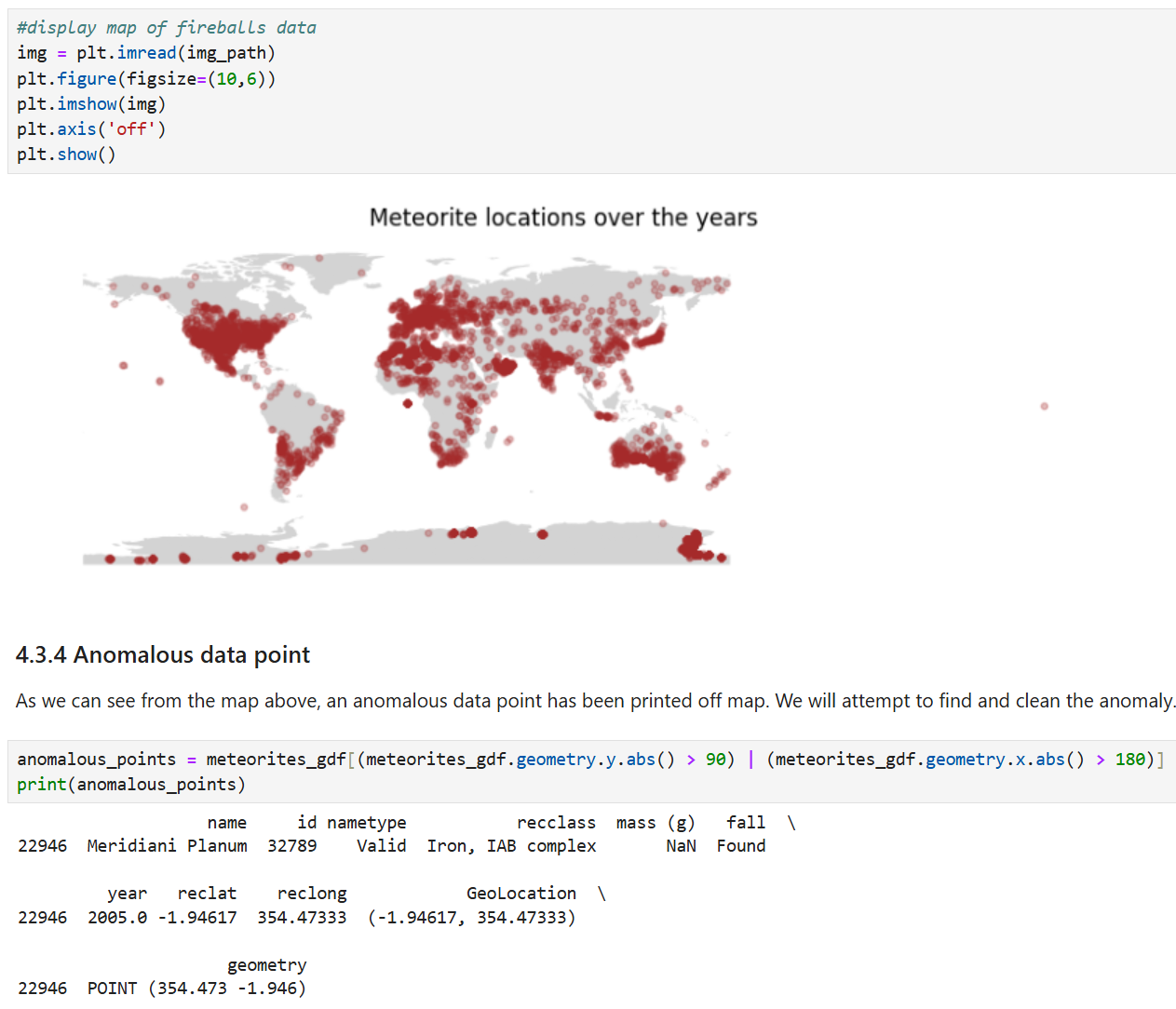The width and height of the screenshot is (1176, 1009).
Task: Click the '4.3.4 Anomalous data point' heading
Action: [163, 655]
